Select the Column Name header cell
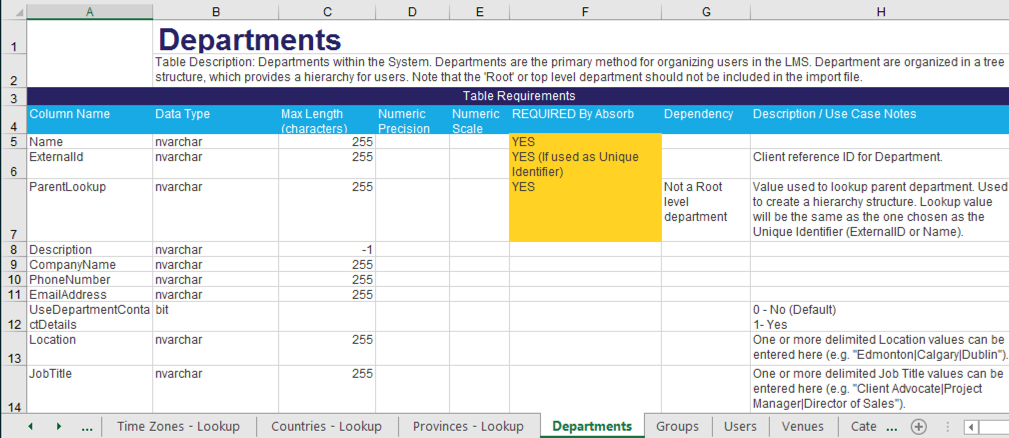This screenshot has width=1009, height=438. [89, 119]
